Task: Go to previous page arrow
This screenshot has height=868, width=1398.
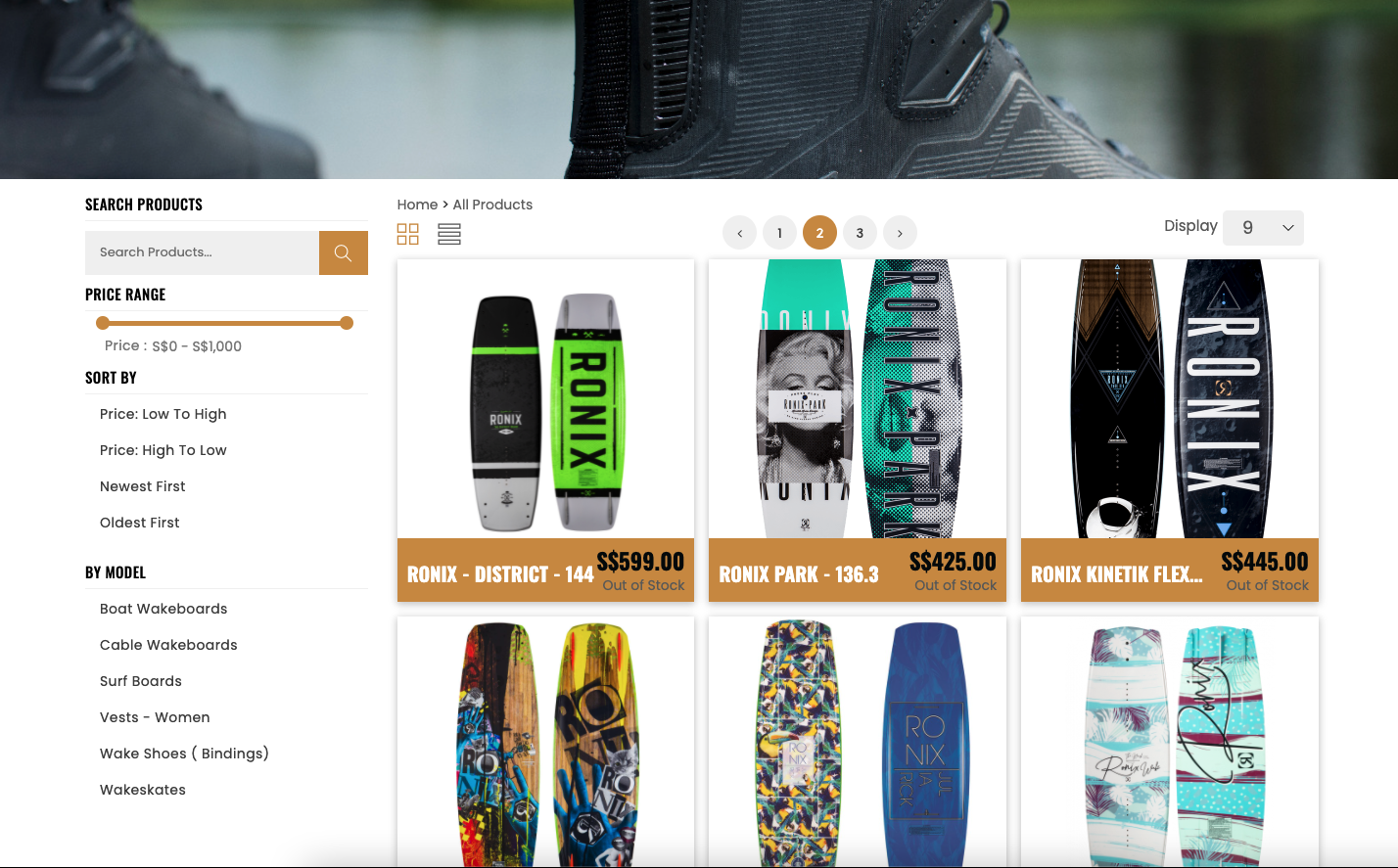Action: point(740,233)
